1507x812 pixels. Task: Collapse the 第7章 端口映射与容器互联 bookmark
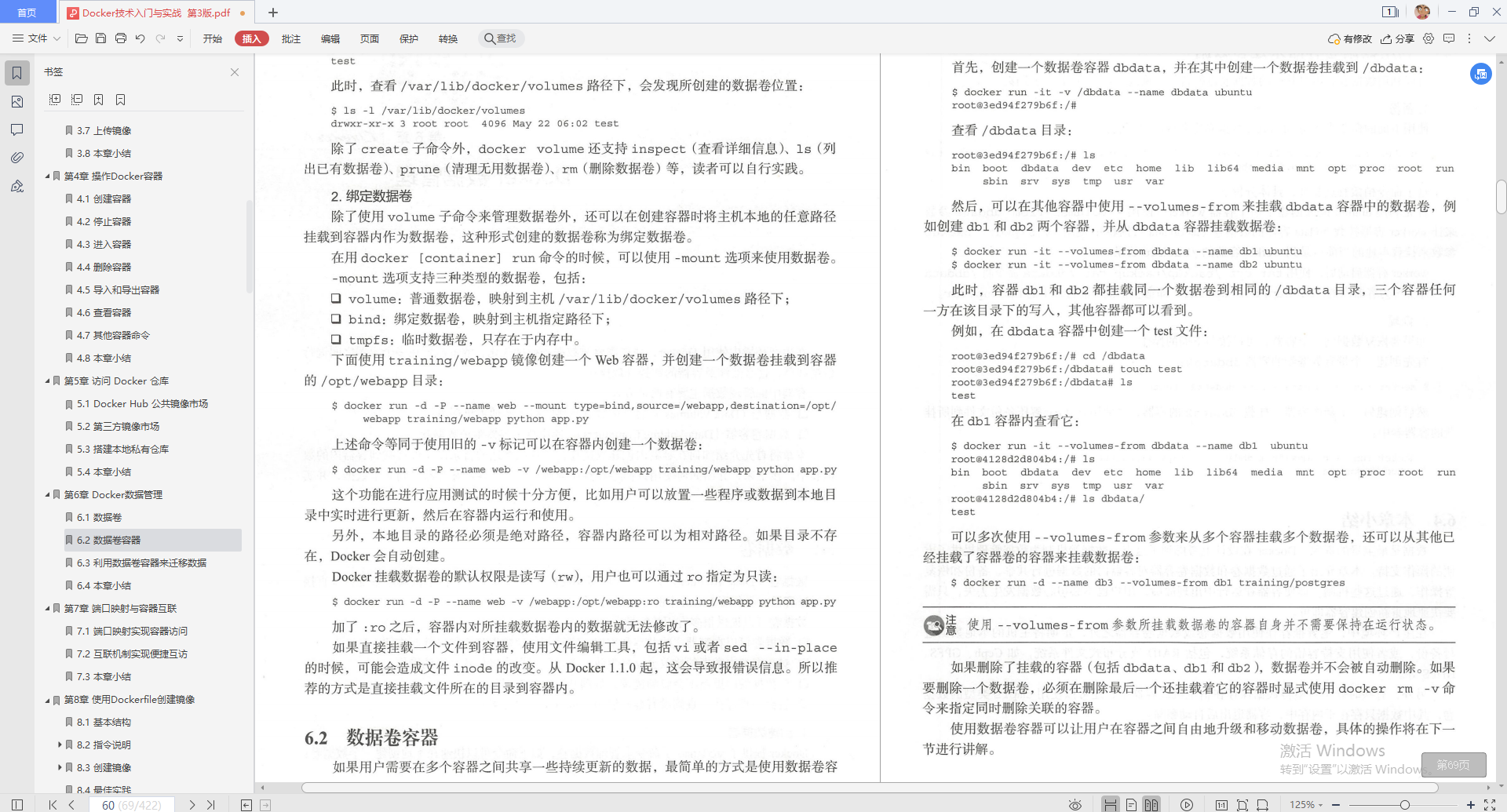[47, 609]
